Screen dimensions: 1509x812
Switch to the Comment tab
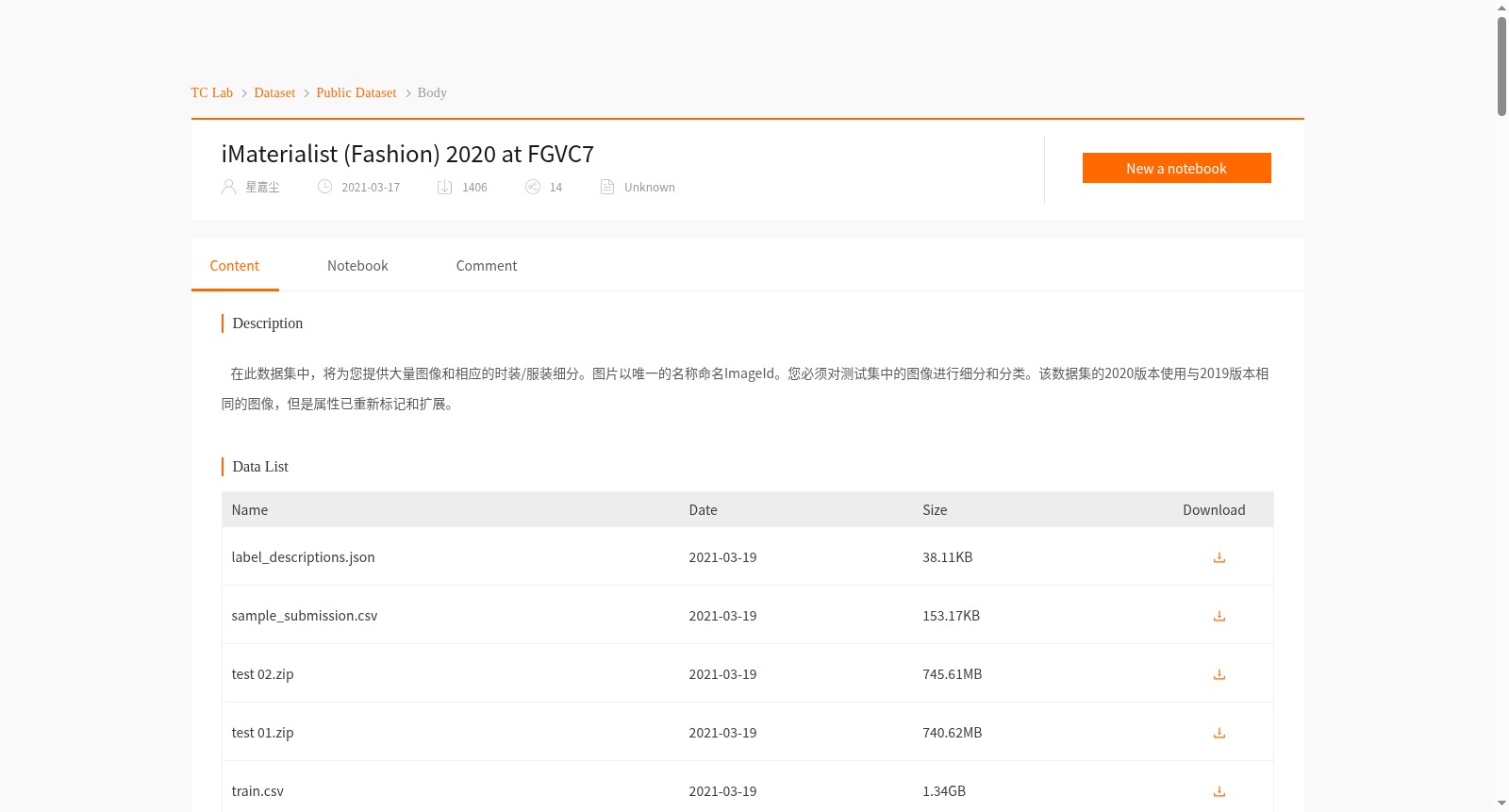[x=487, y=266]
